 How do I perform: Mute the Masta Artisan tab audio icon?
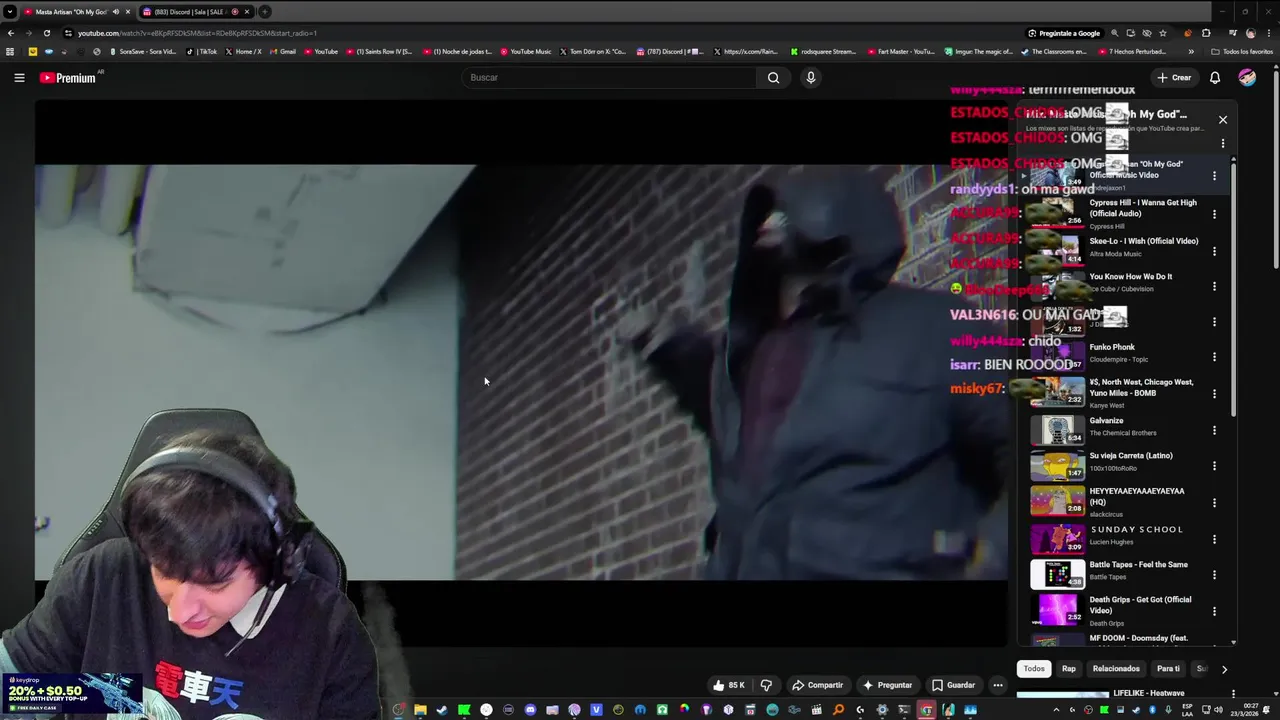point(115,12)
